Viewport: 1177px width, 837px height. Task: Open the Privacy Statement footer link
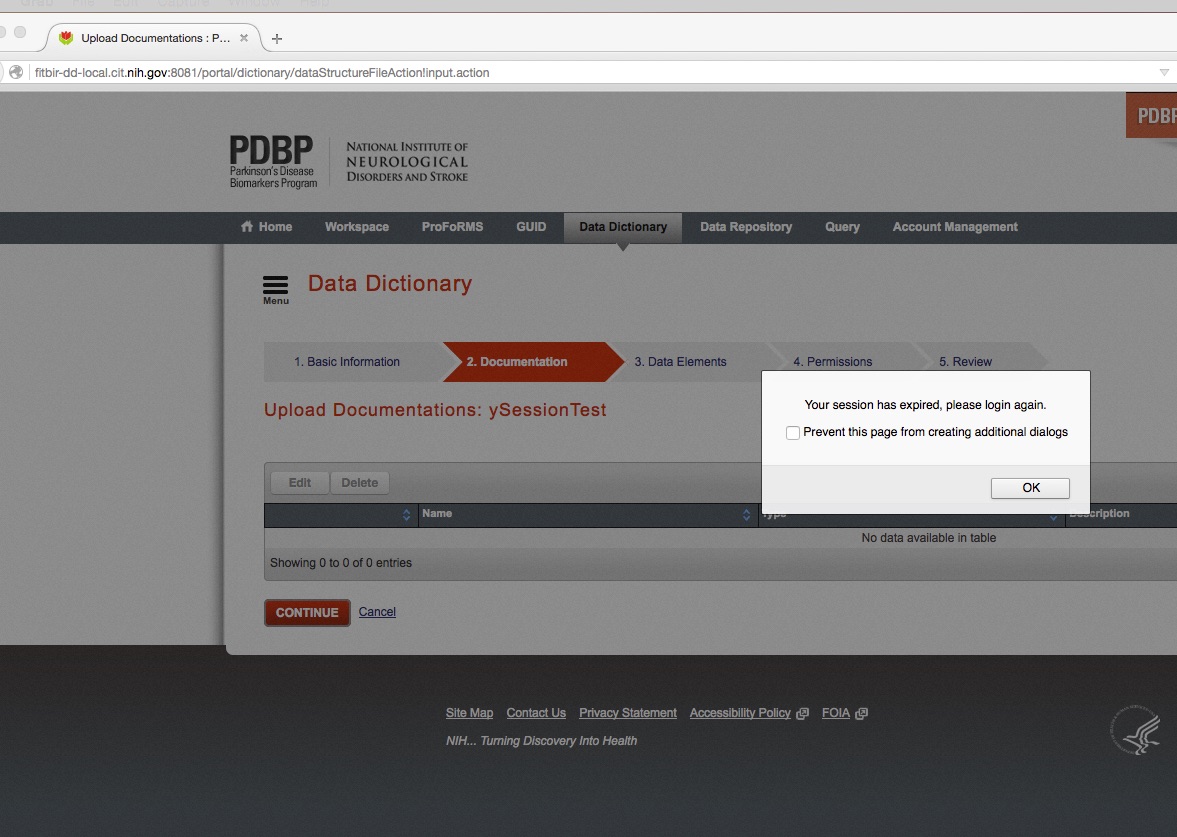(x=628, y=713)
